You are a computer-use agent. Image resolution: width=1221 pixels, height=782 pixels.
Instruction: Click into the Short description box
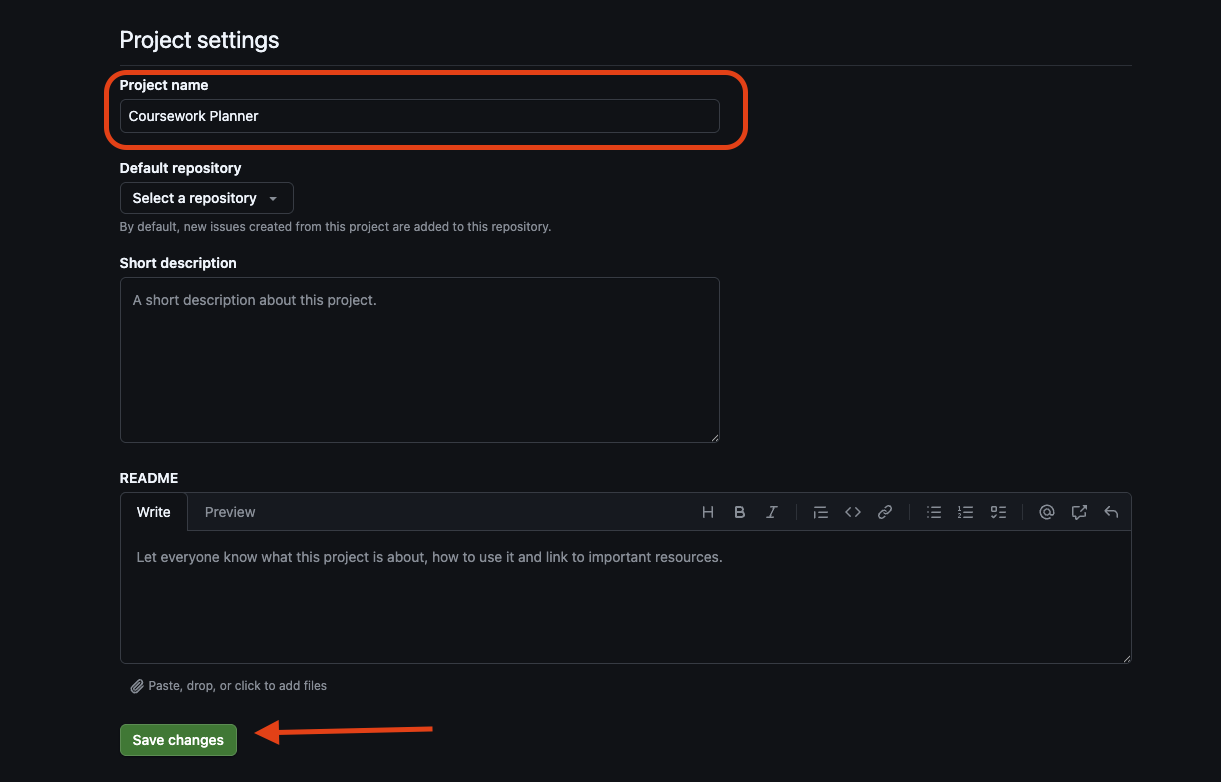[419, 360]
